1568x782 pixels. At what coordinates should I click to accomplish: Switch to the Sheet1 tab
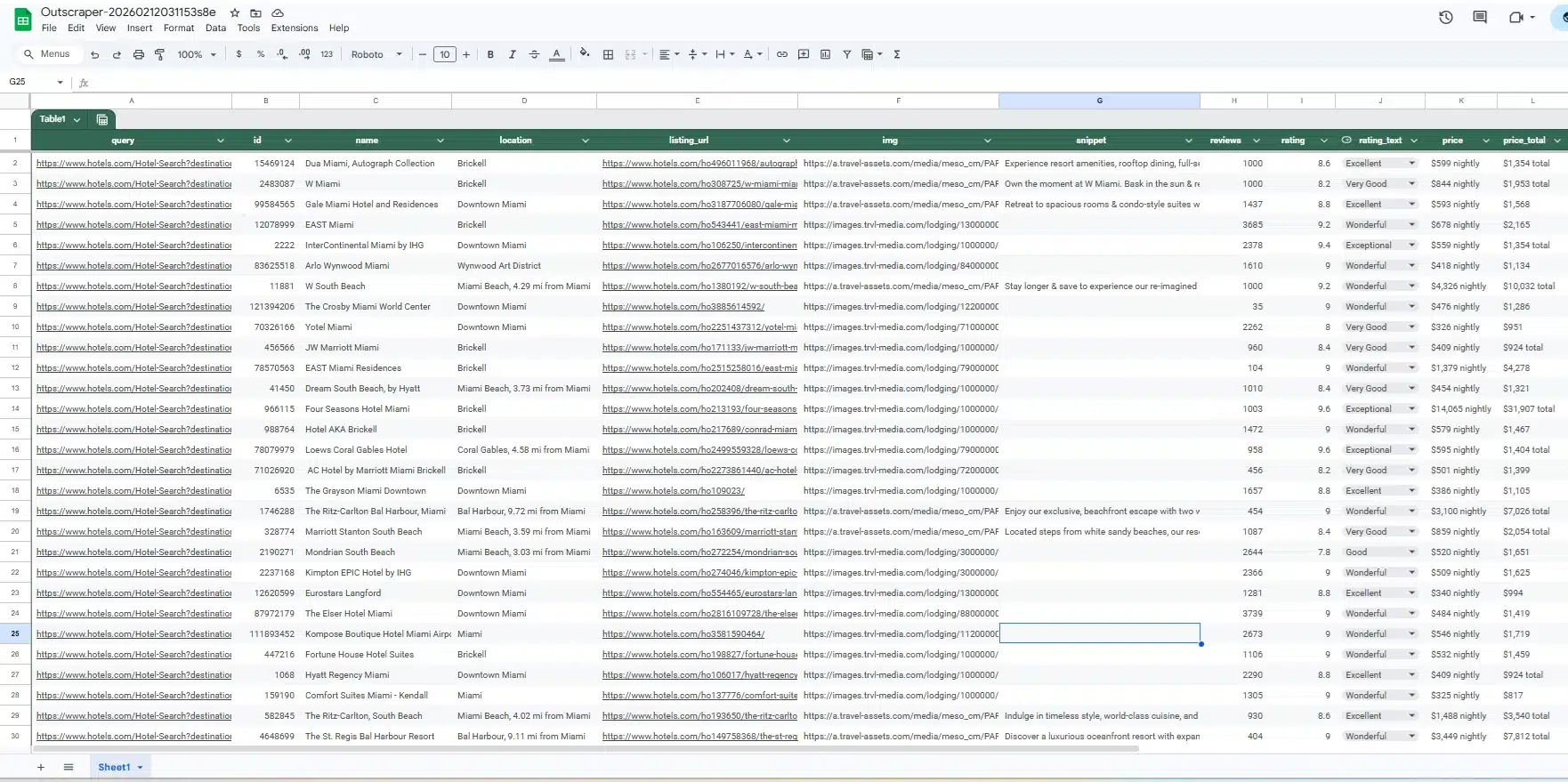[x=114, y=767]
